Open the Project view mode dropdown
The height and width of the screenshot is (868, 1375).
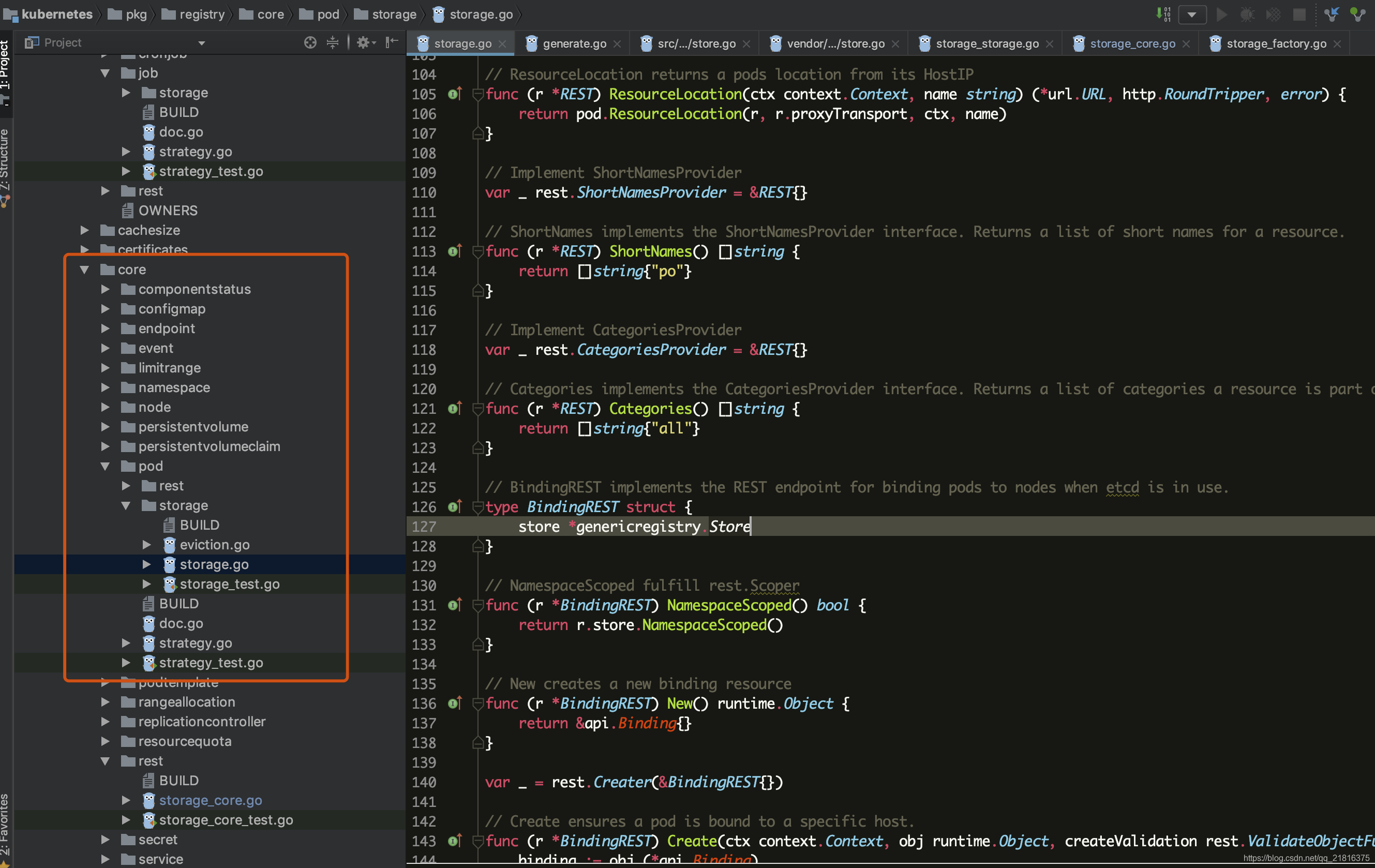point(202,43)
